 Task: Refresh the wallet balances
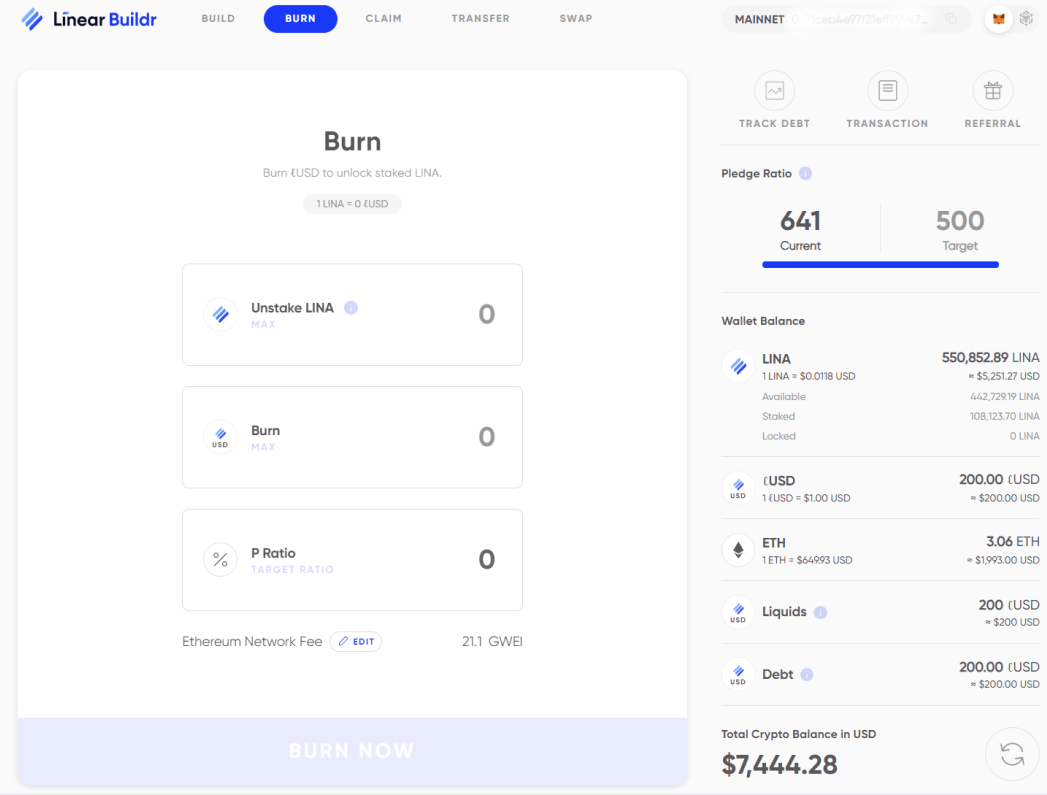[x=1012, y=754]
